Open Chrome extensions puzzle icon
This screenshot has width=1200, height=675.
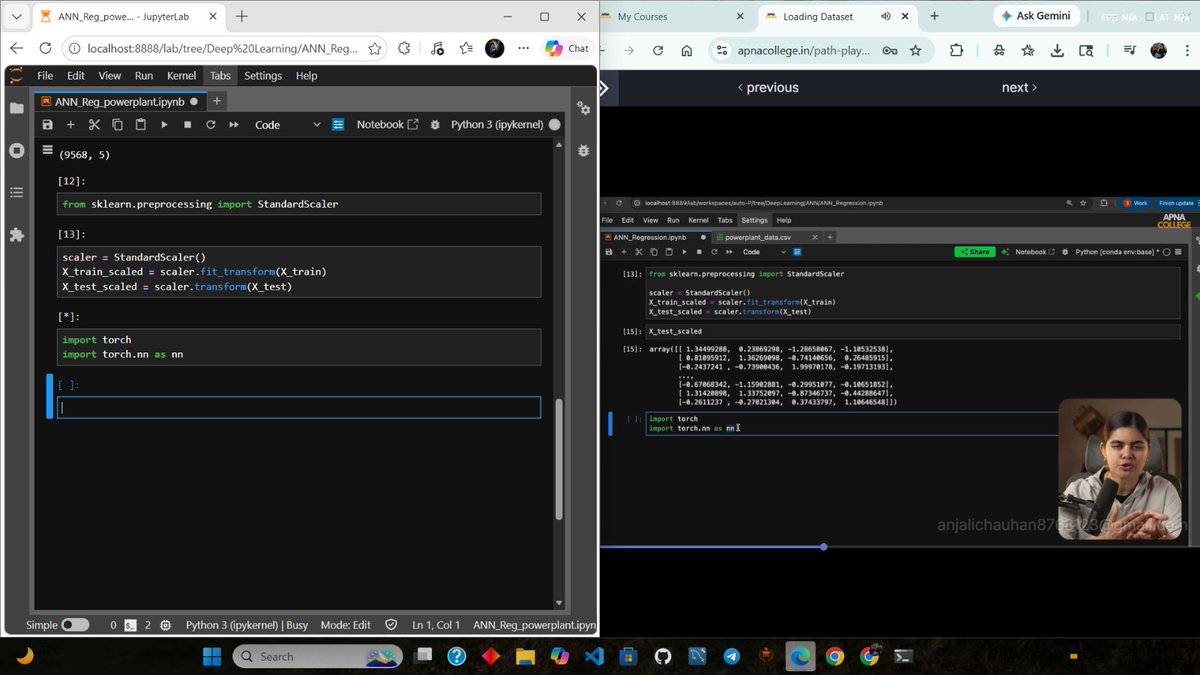(x=956, y=51)
